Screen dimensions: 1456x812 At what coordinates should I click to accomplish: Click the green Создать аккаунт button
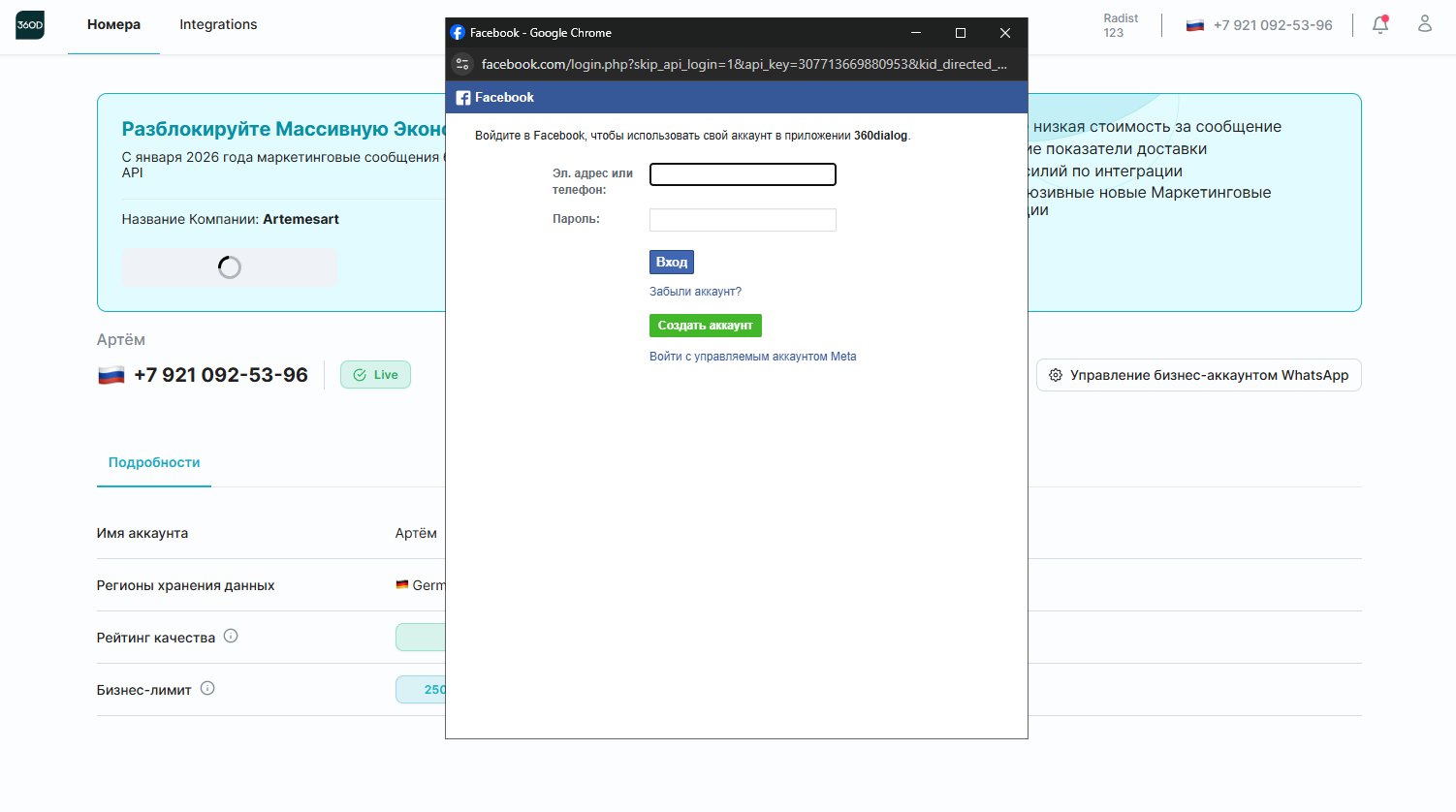pos(705,326)
